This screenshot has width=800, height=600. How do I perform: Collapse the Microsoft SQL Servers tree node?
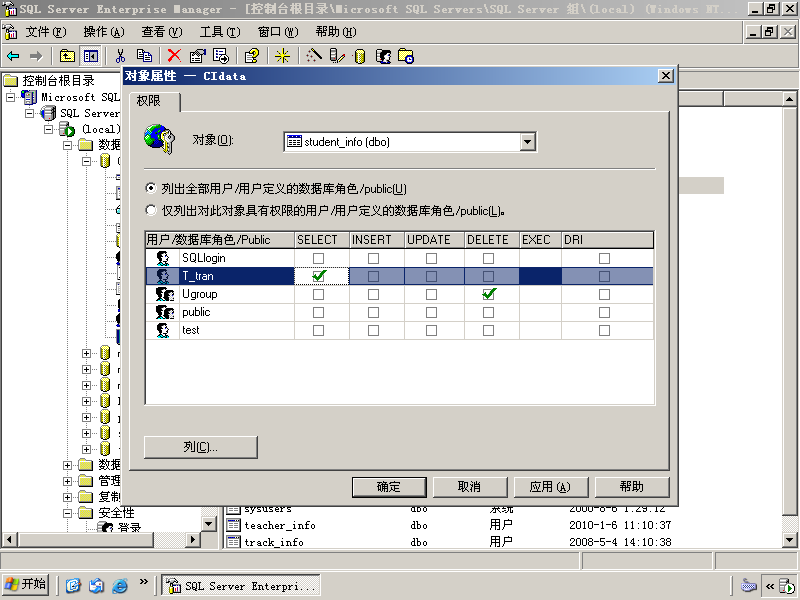point(11,97)
